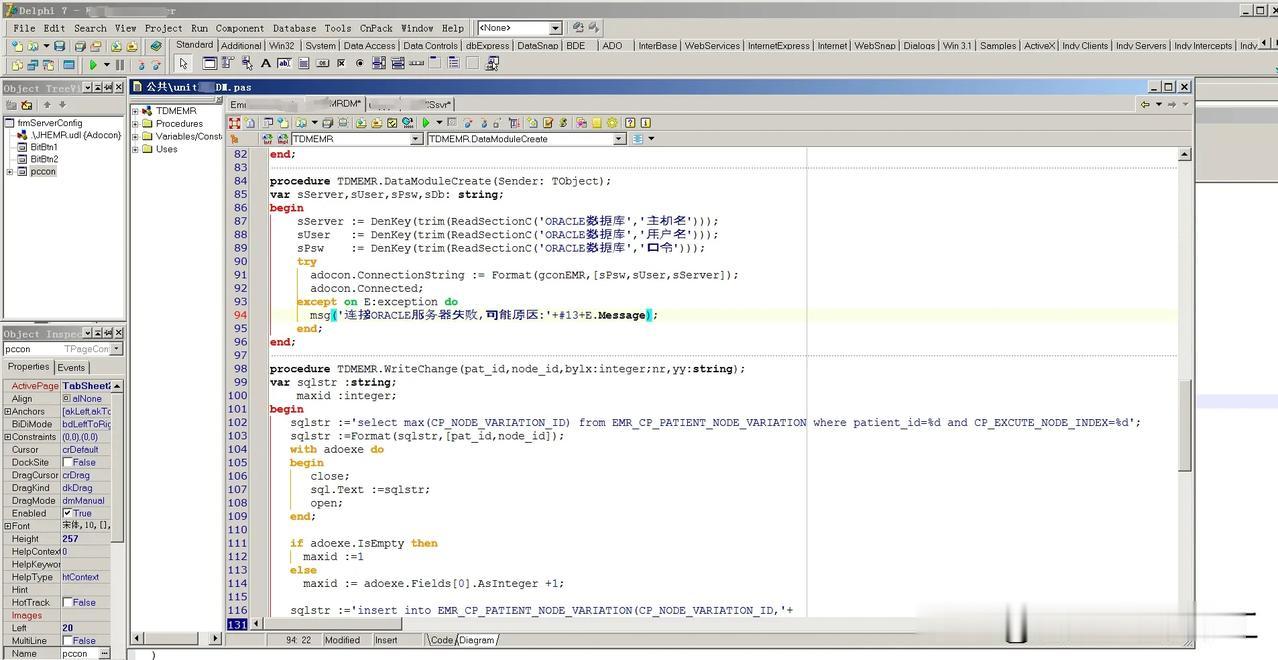This screenshot has height=660, width=1278.
Task: Click the forward navigation arrow in editor
Action: click(1171, 104)
